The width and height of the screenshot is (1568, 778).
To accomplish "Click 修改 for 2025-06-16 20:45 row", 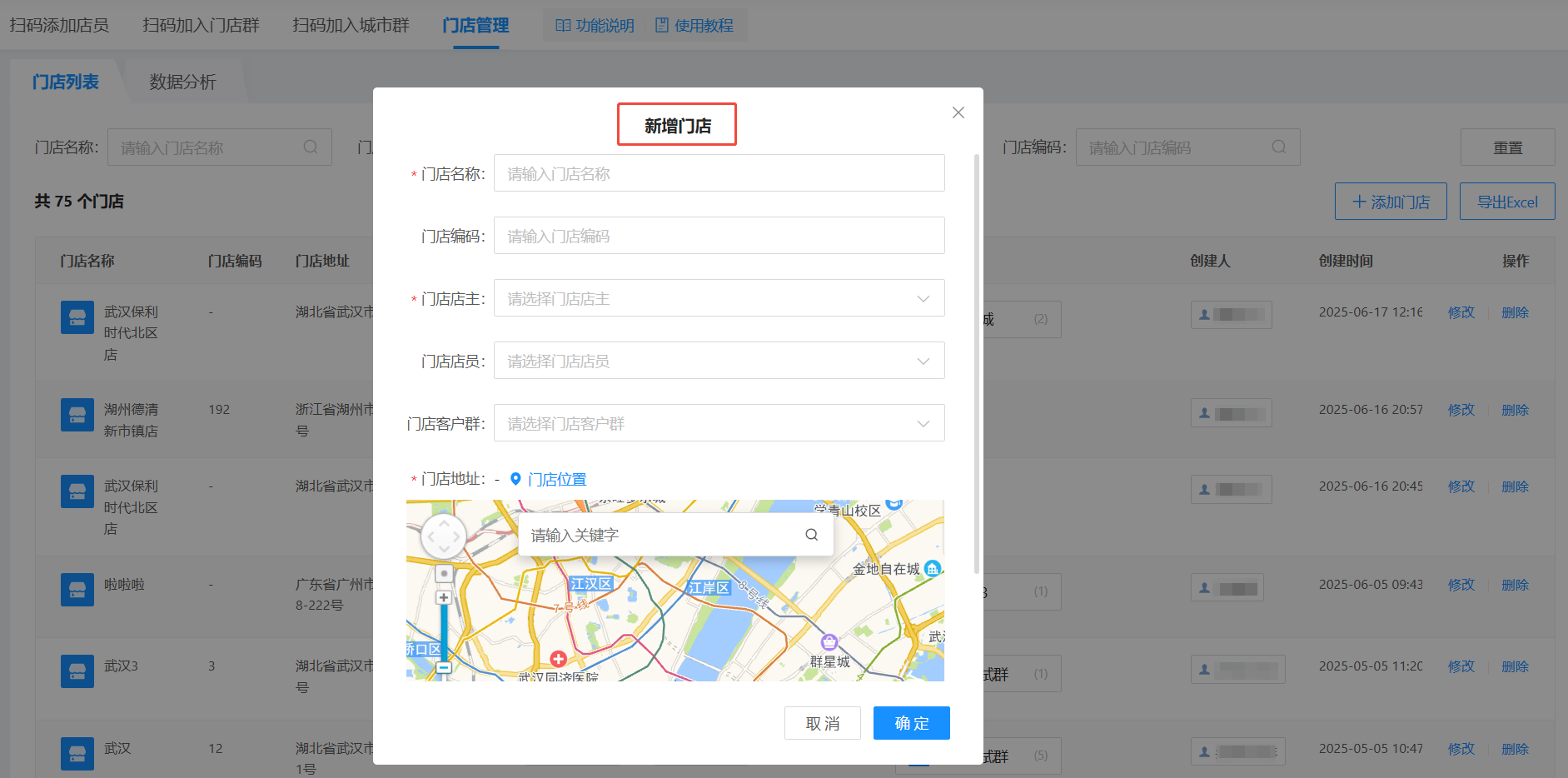I will pyautogui.click(x=1461, y=486).
